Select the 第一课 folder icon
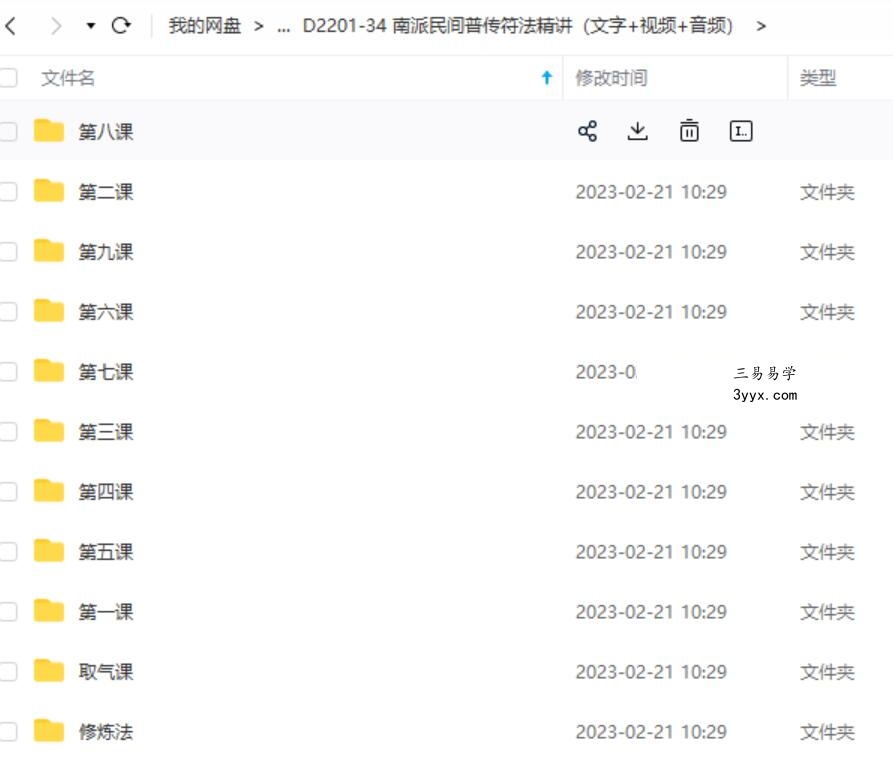Viewport: 893px width, 766px height. tap(48, 610)
